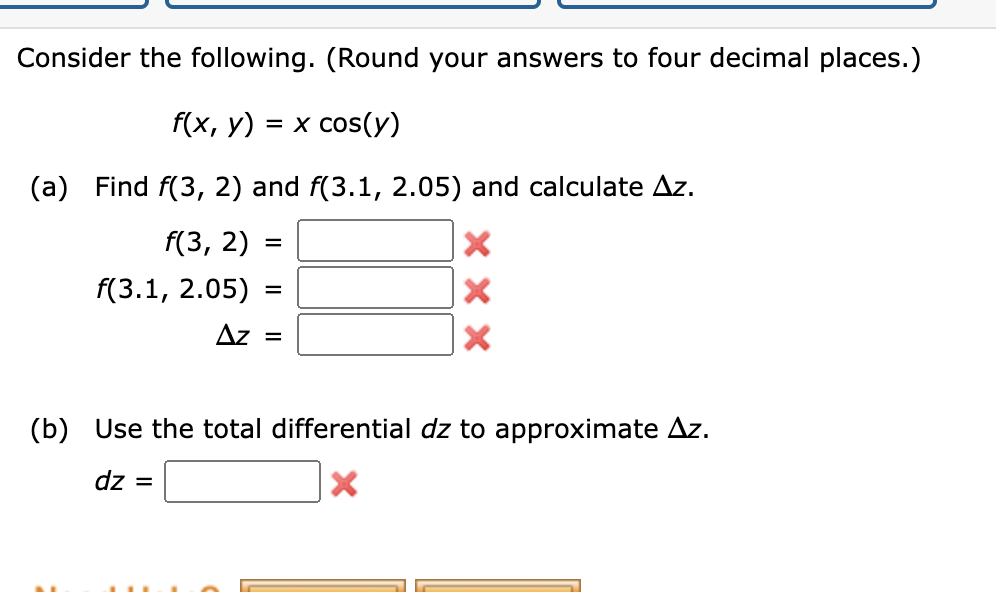Click the topmost incorrect mark on the page
Image resolution: width=996 pixels, height=592 pixels.
[x=477, y=241]
